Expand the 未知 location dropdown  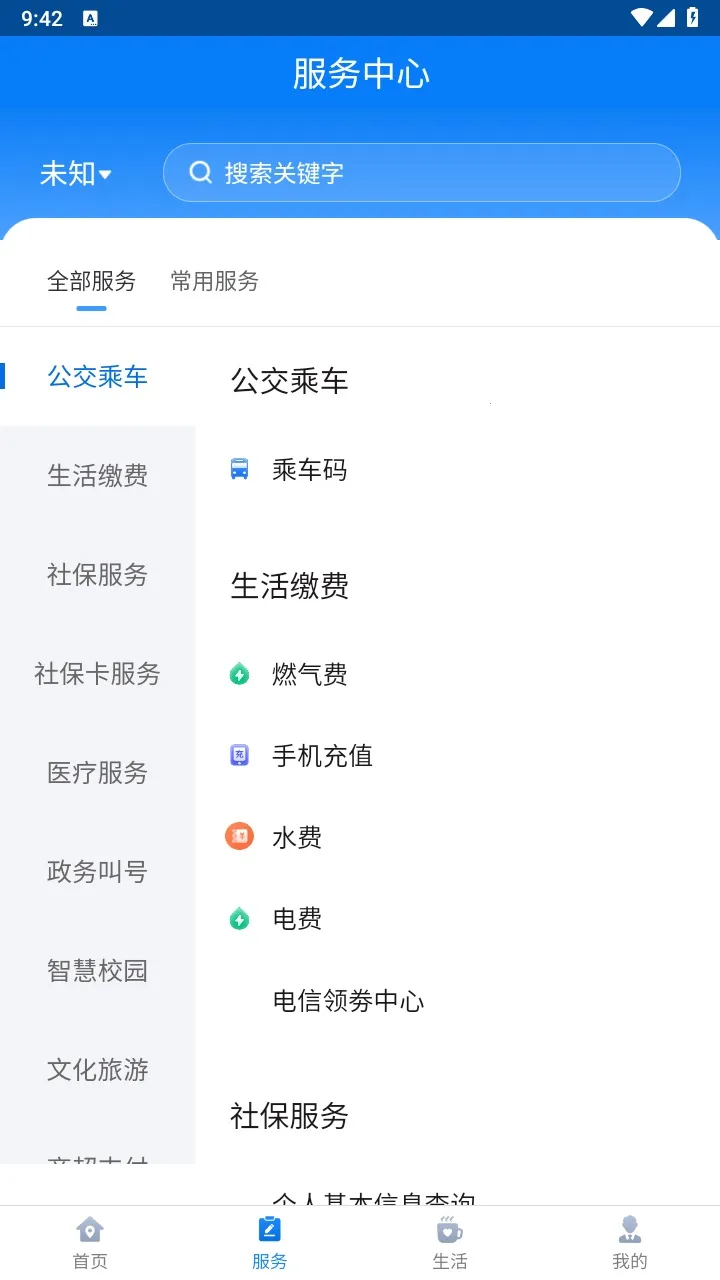point(76,174)
